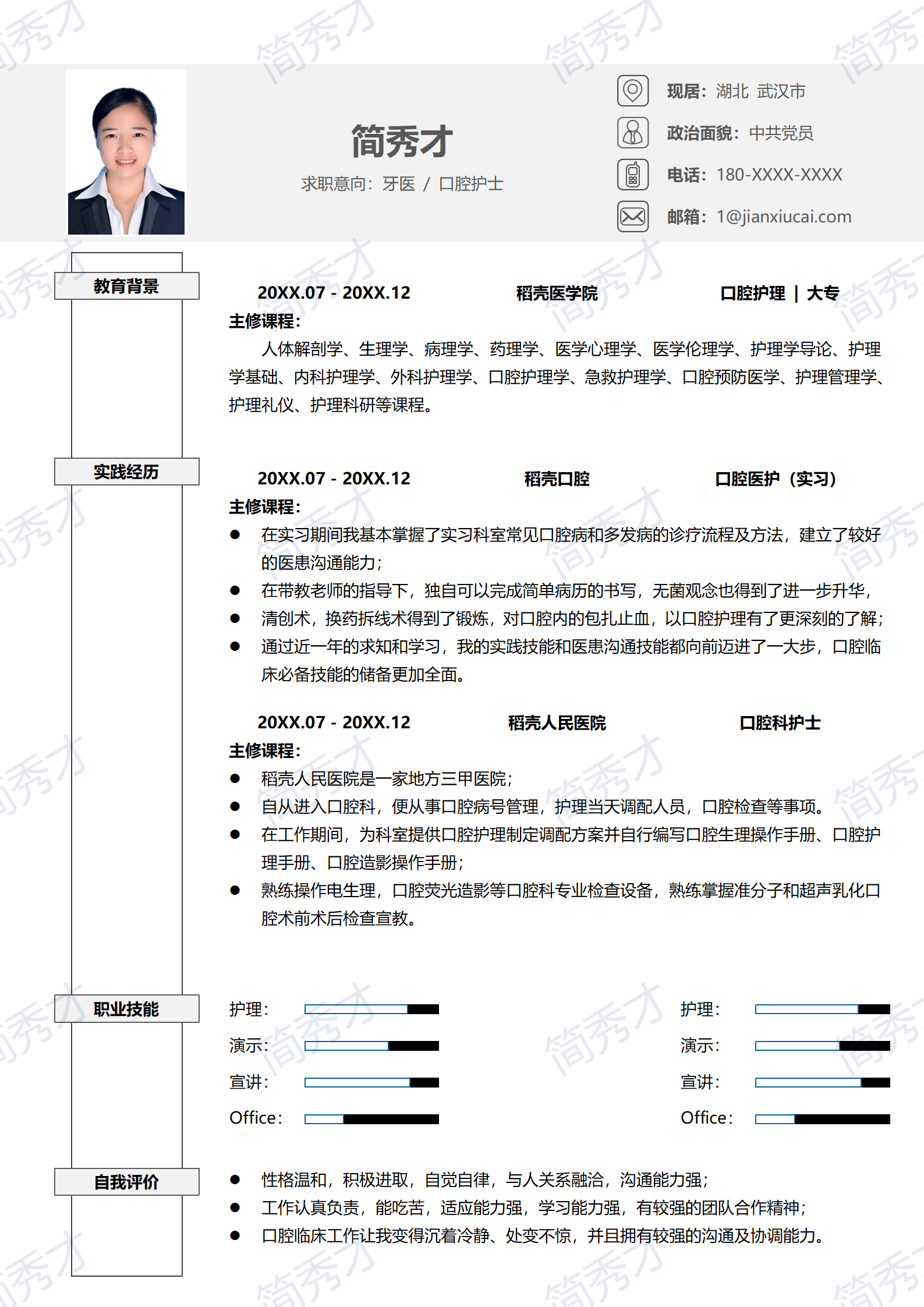924x1307 pixels.
Task: Click the 主修课程 label under 稻壳医学院
Action: click(x=264, y=321)
